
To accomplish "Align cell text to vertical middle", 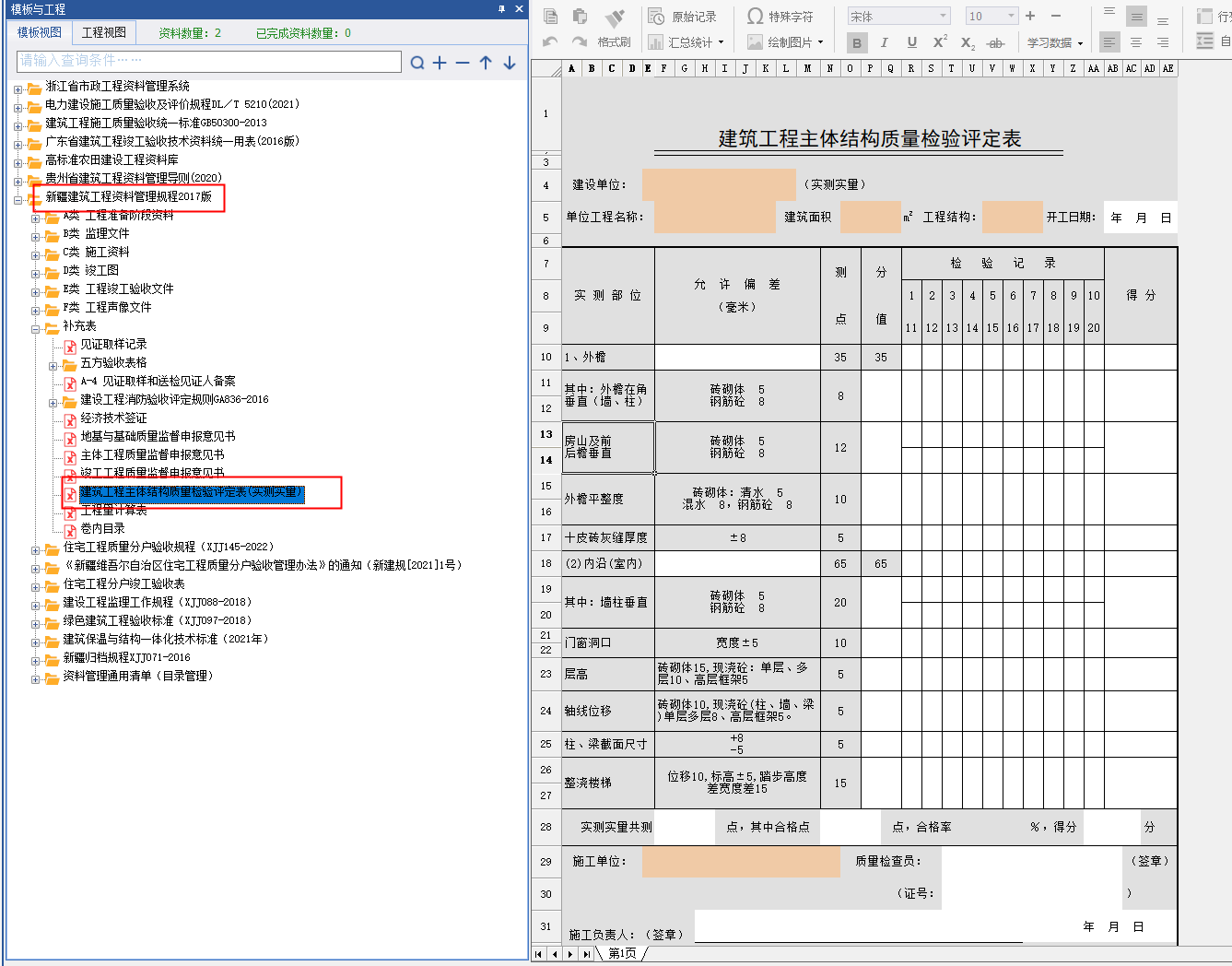I will click(x=1136, y=17).
